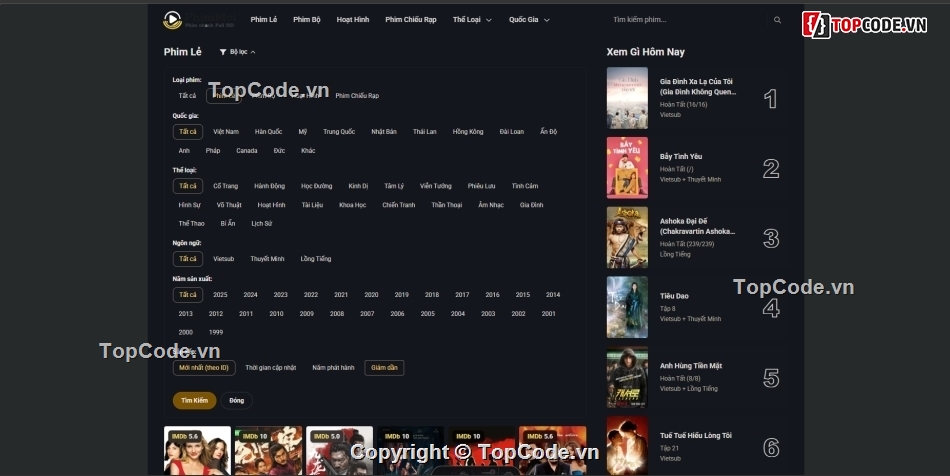Select Viễn Tưởng genre filter
Screen dimensions: 950x476
point(436,186)
